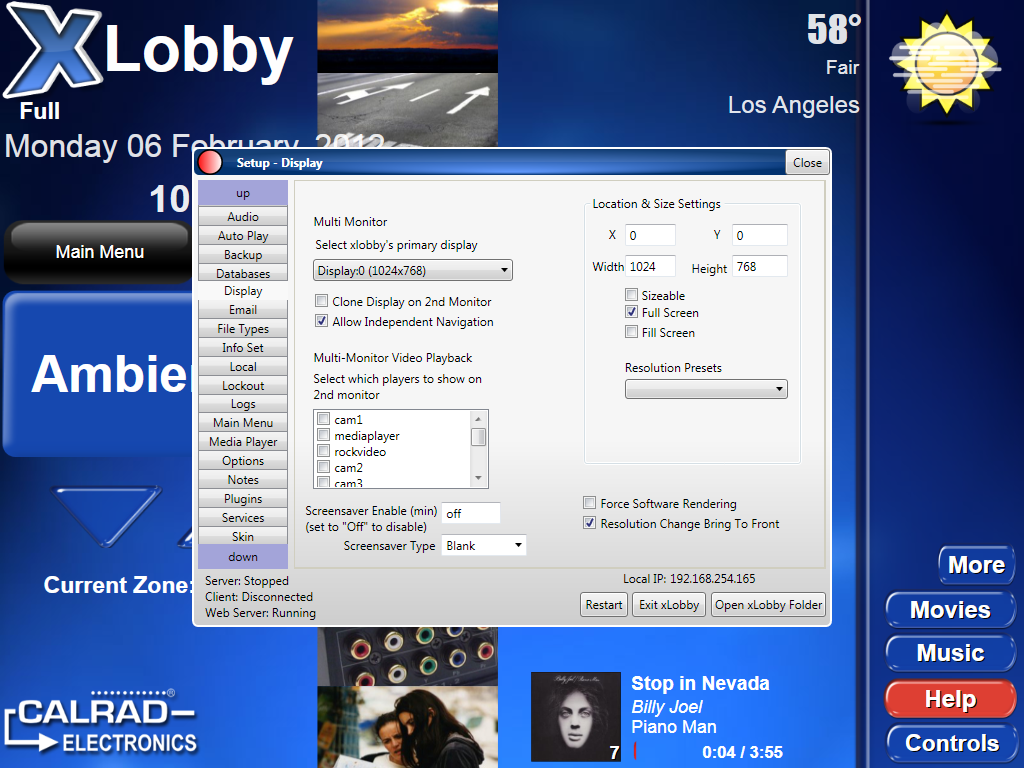Click the Screensaver Enable minutes field

[471, 513]
